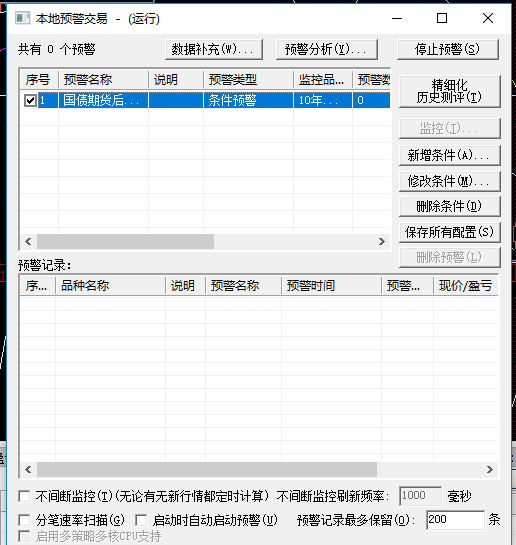Minimize the 本地预警交易 window
Screen dimensions: 516x545
coord(397,18)
